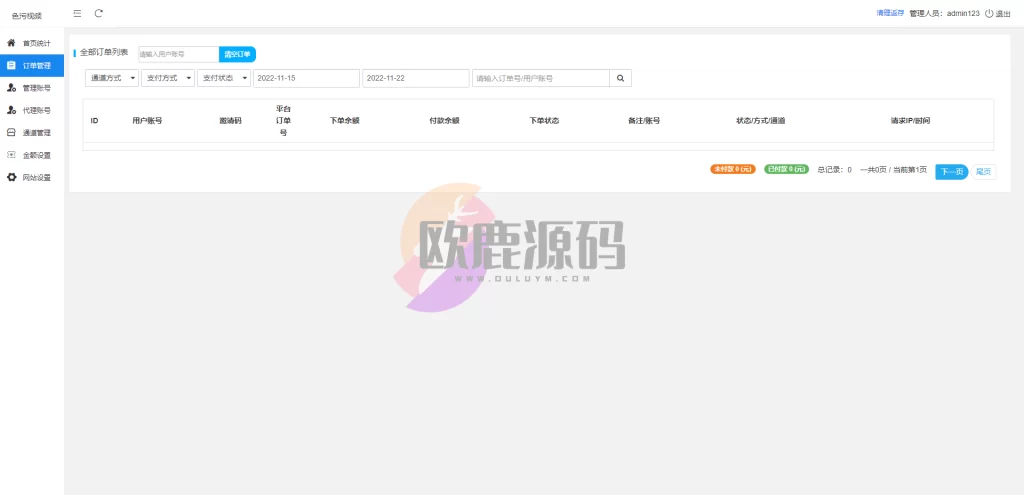Image resolution: width=1024 pixels, height=495 pixels.
Task: Click the 付款余额 column header
Action: (x=444, y=121)
